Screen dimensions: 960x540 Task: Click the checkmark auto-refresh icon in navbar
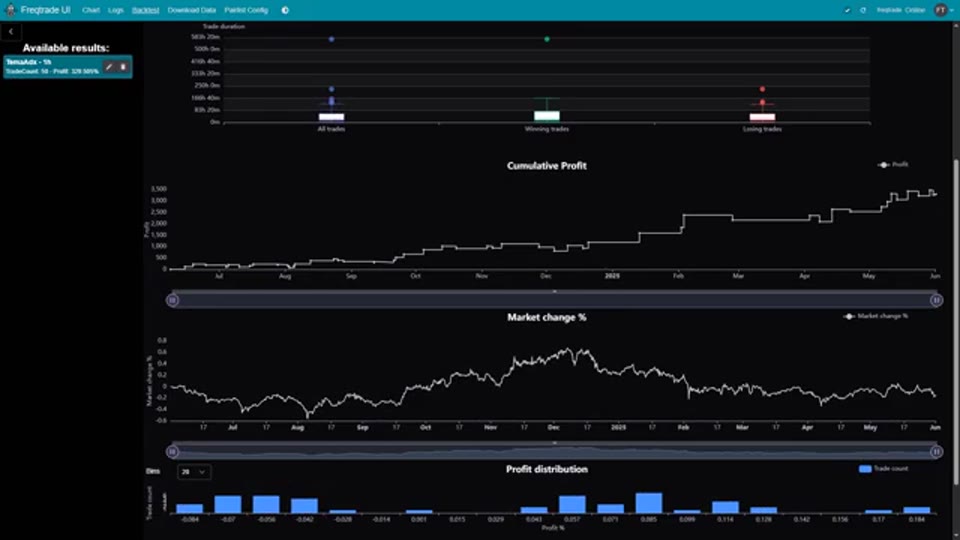[847, 10]
